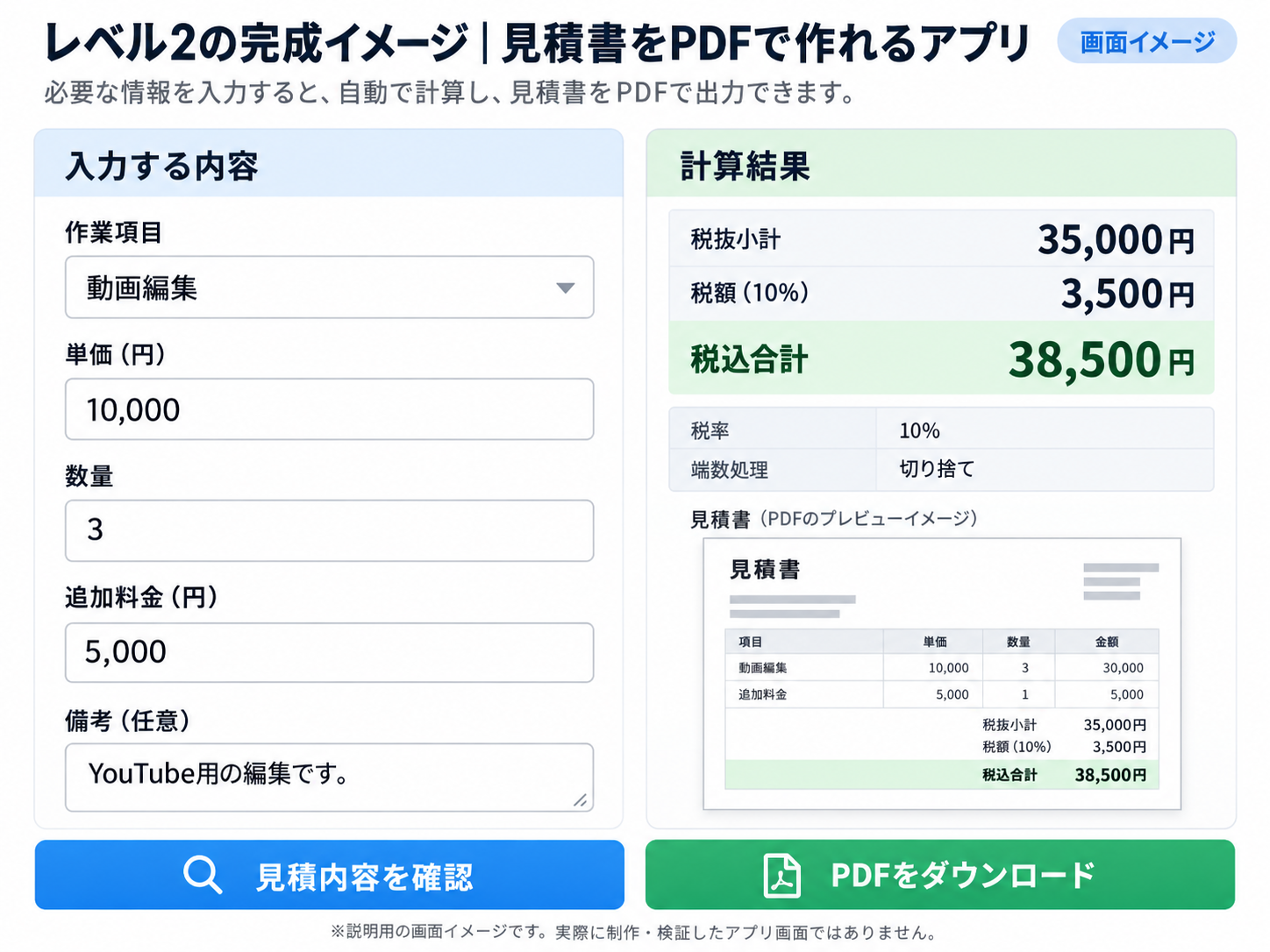
Task: Click the 税抜小計 35,000円 line in preview
Action: tap(1064, 725)
